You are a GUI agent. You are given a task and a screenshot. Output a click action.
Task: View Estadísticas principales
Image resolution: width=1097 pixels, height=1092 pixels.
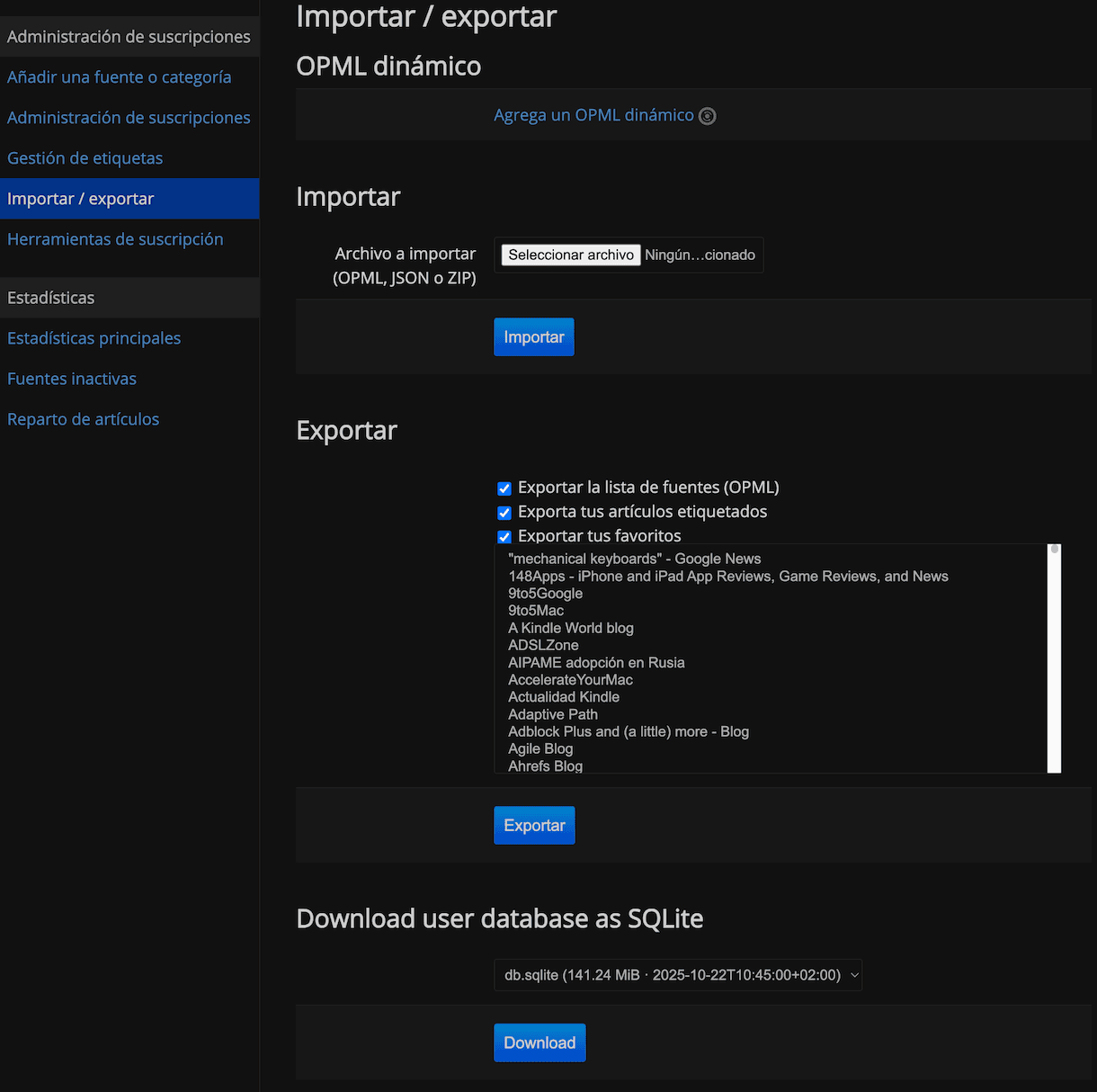(x=94, y=338)
